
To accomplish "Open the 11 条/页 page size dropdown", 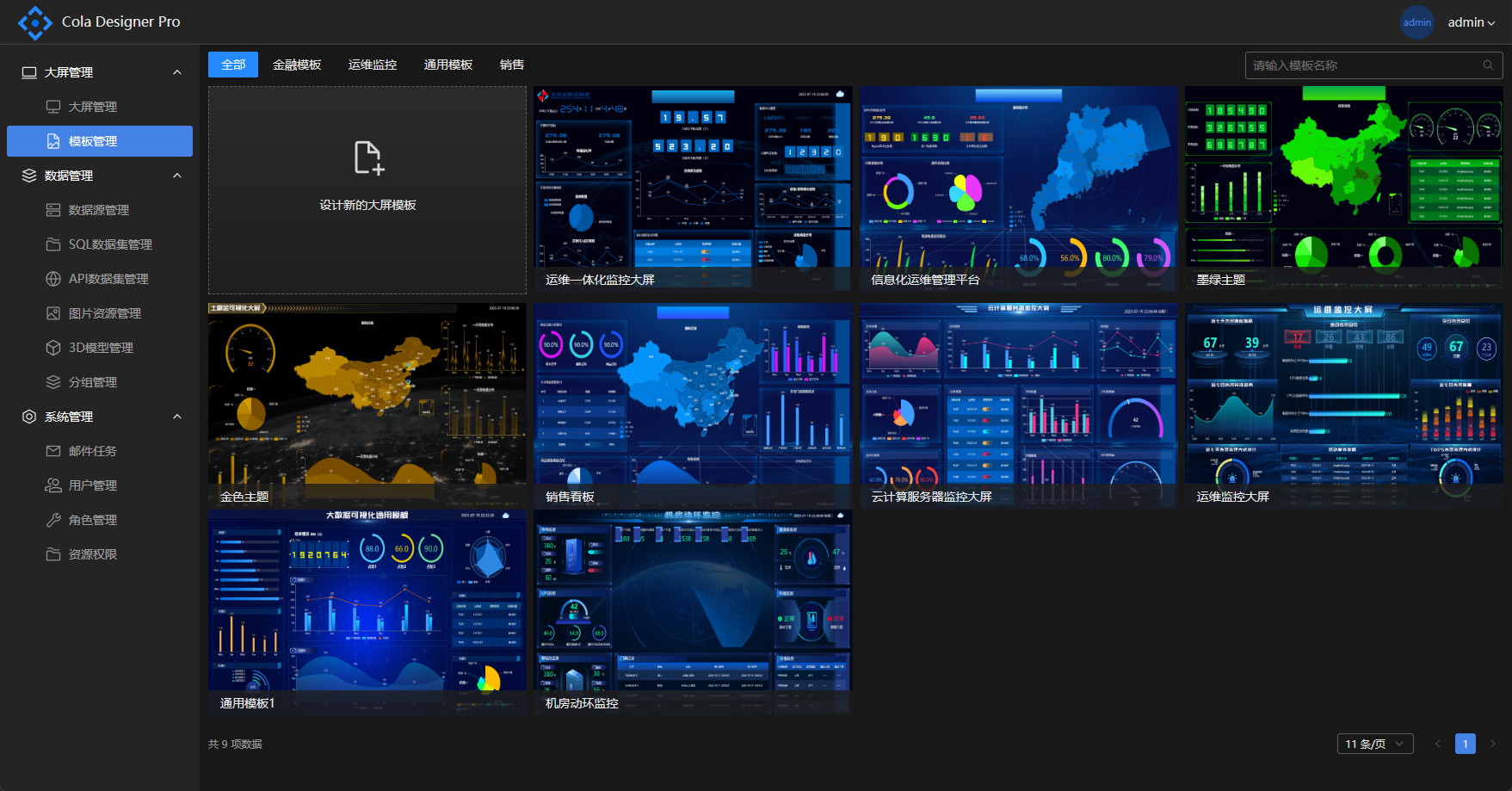I will click(1374, 744).
